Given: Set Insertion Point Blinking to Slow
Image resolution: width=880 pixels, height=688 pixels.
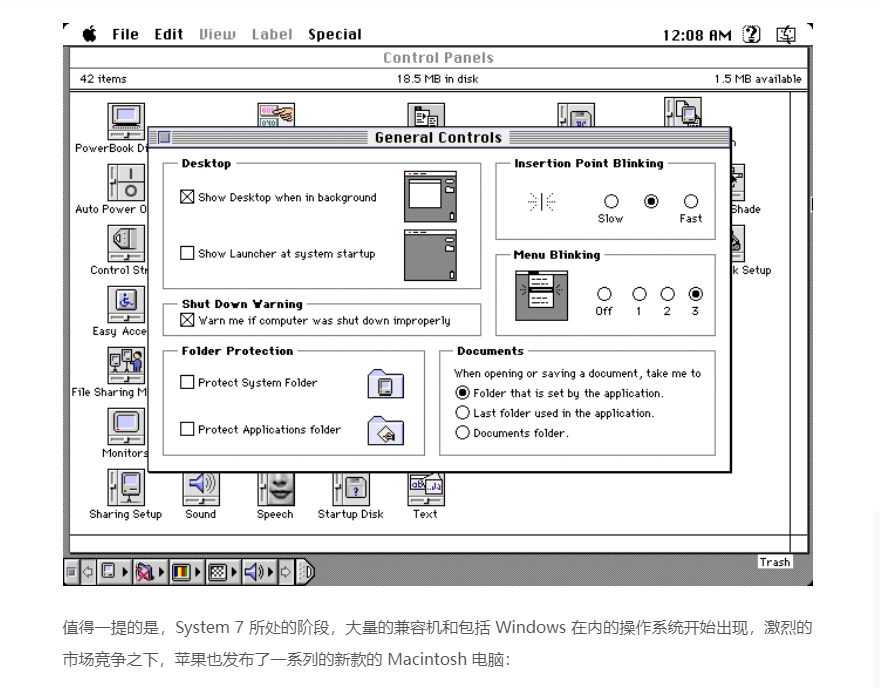Looking at the screenshot, I should [611, 201].
